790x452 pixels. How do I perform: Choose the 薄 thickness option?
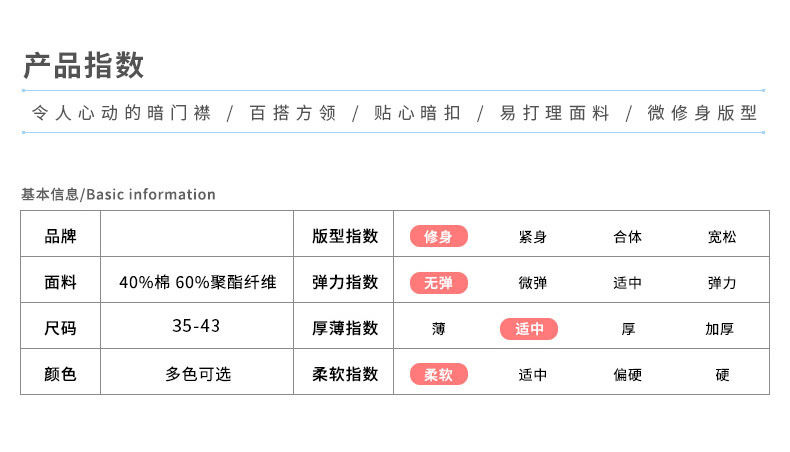point(438,329)
